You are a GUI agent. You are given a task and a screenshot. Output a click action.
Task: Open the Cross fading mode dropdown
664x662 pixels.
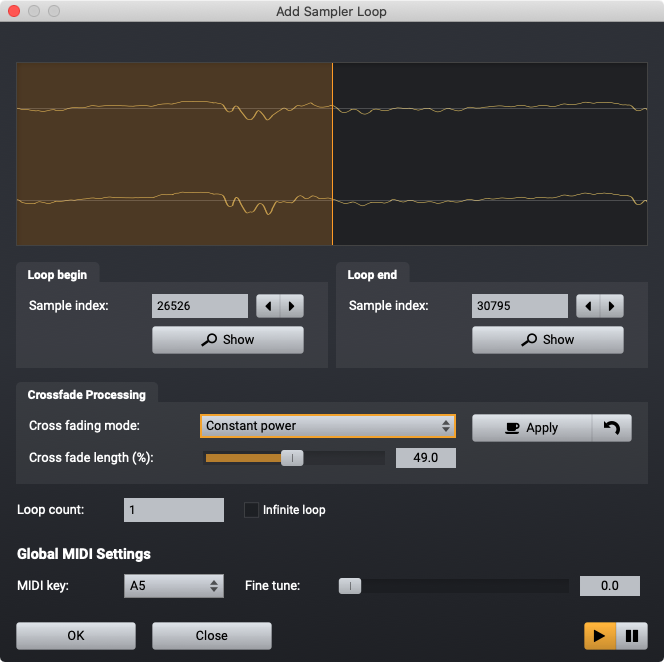click(x=327, y=426)
